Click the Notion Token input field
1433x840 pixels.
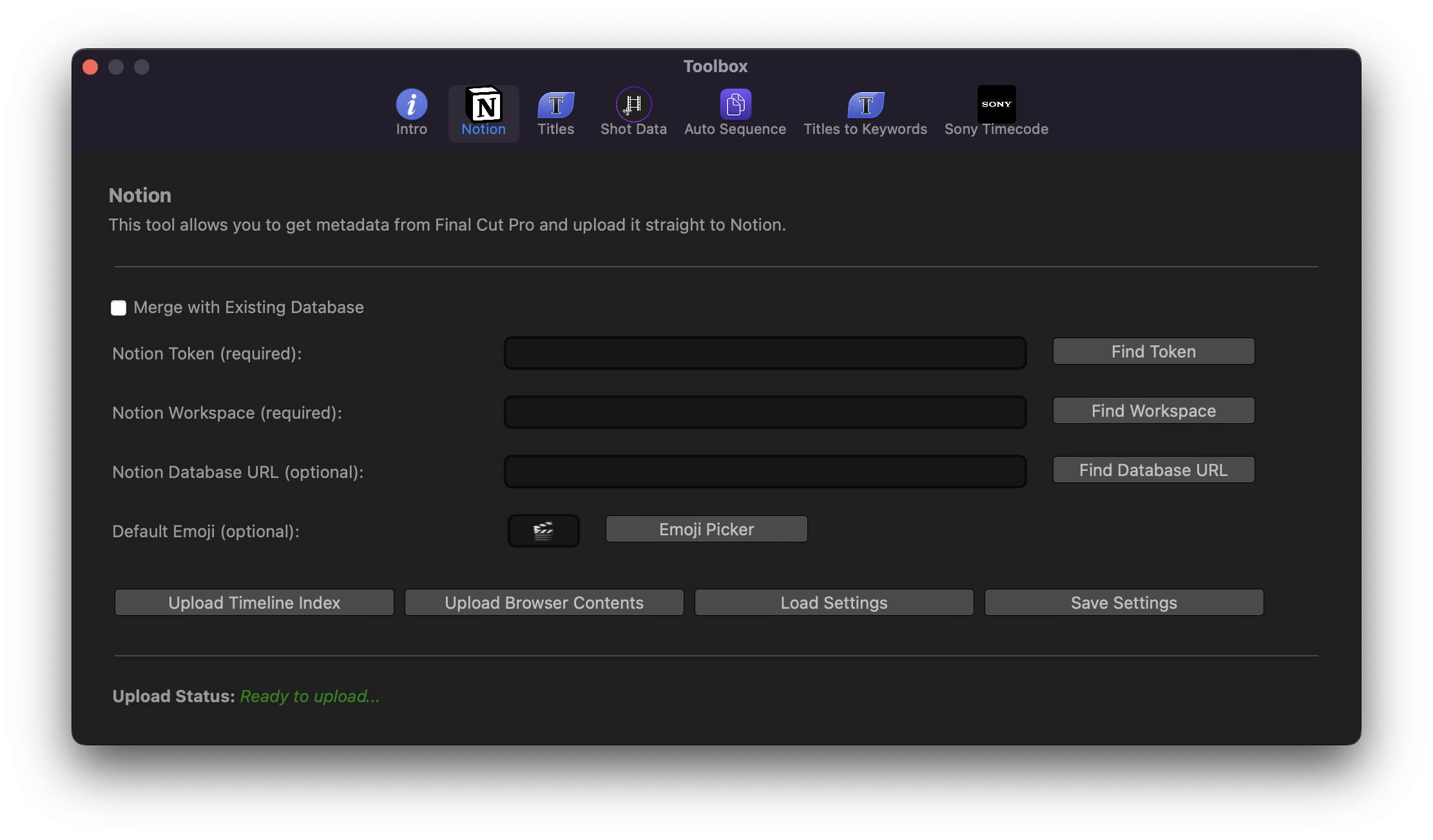pos(765,353)
